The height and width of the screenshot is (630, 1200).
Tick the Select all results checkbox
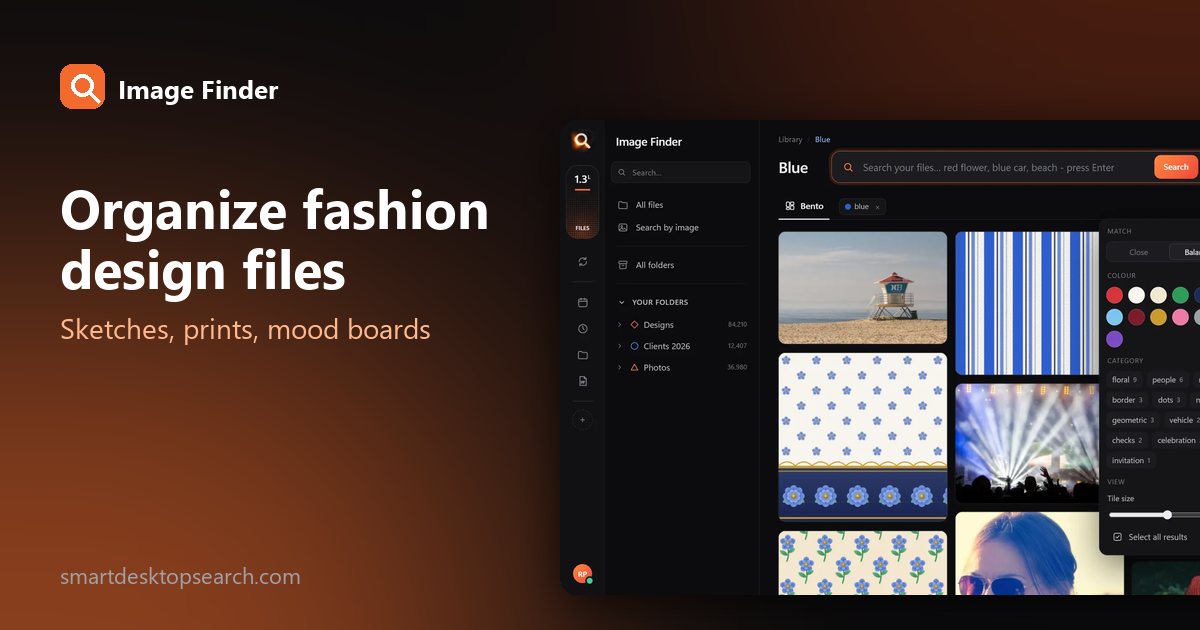point(1117,537)
